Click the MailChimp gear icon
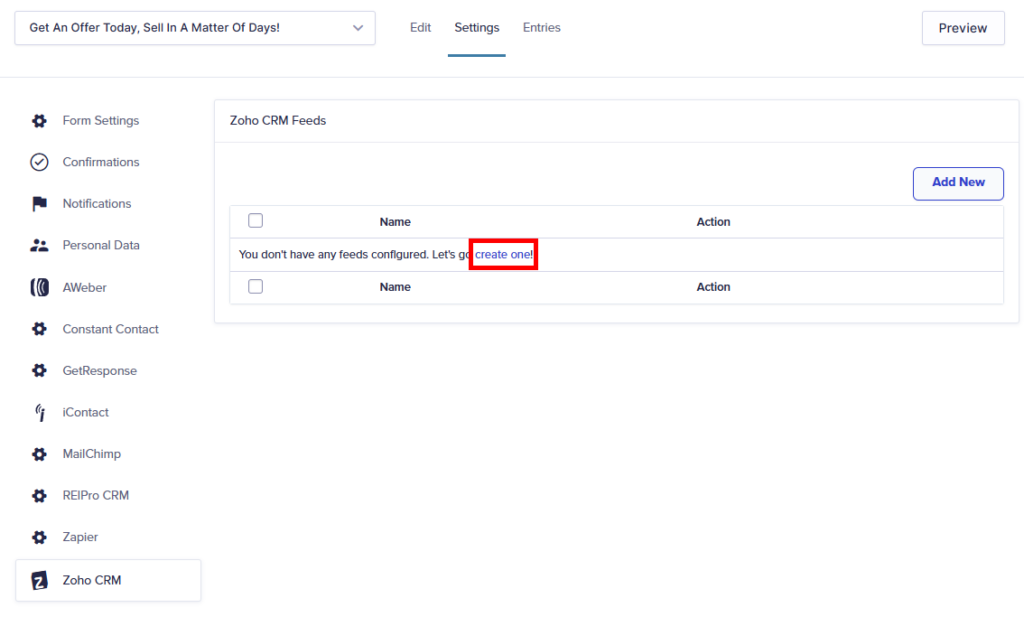This screenshot has height=617, width=1024. pos(39,454)
